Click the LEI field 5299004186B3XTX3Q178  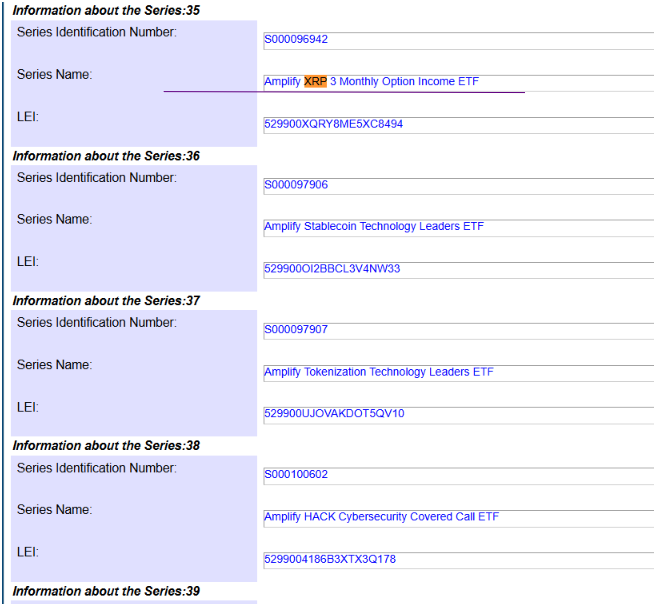tap(459, 561)
